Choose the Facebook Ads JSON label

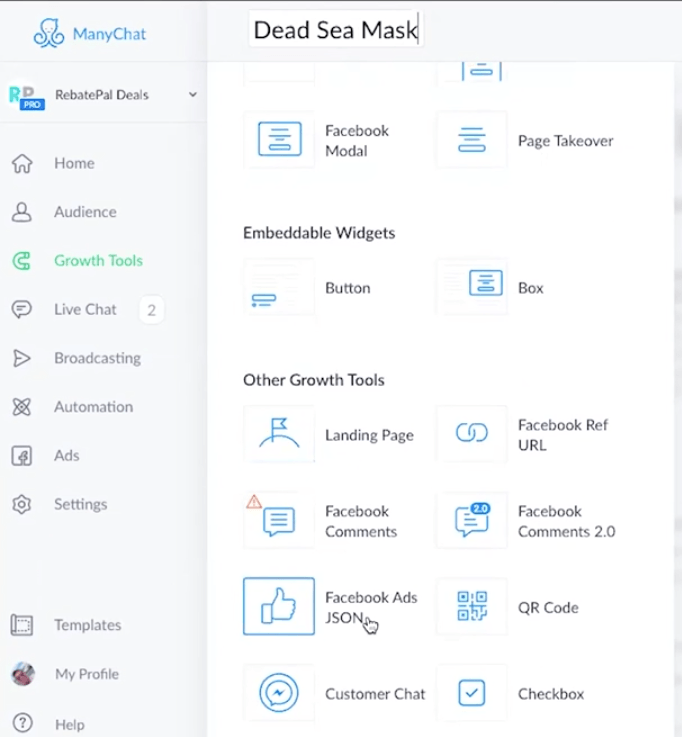tap(371, 607)
